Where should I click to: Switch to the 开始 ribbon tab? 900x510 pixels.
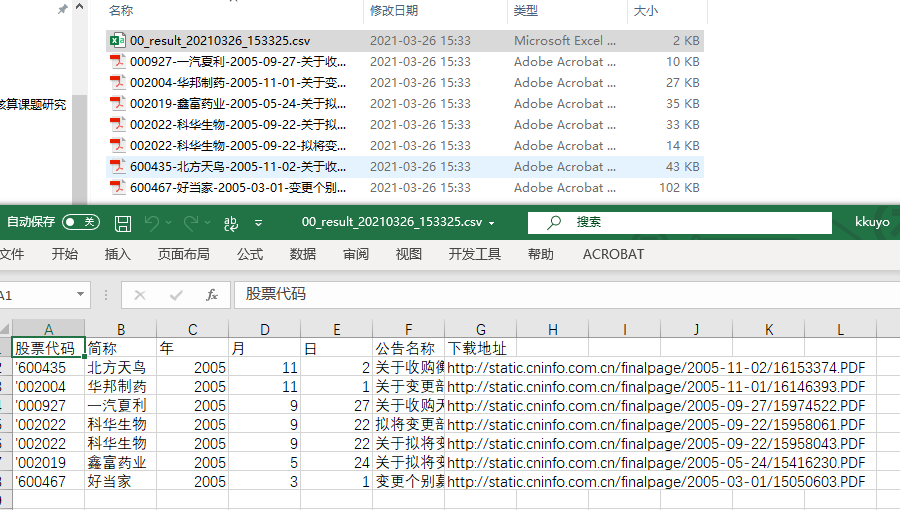[x=65, y=254]
